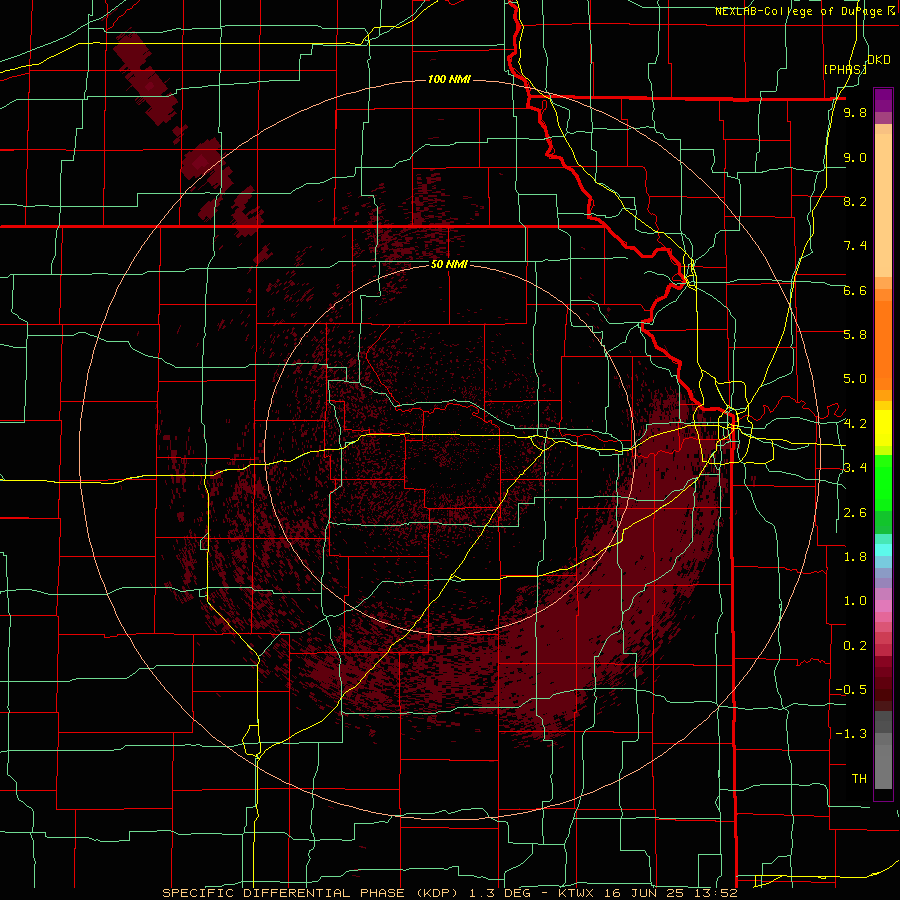Click the "50 NMI" range ring label

pyautogui.click(x=449, y=264)
